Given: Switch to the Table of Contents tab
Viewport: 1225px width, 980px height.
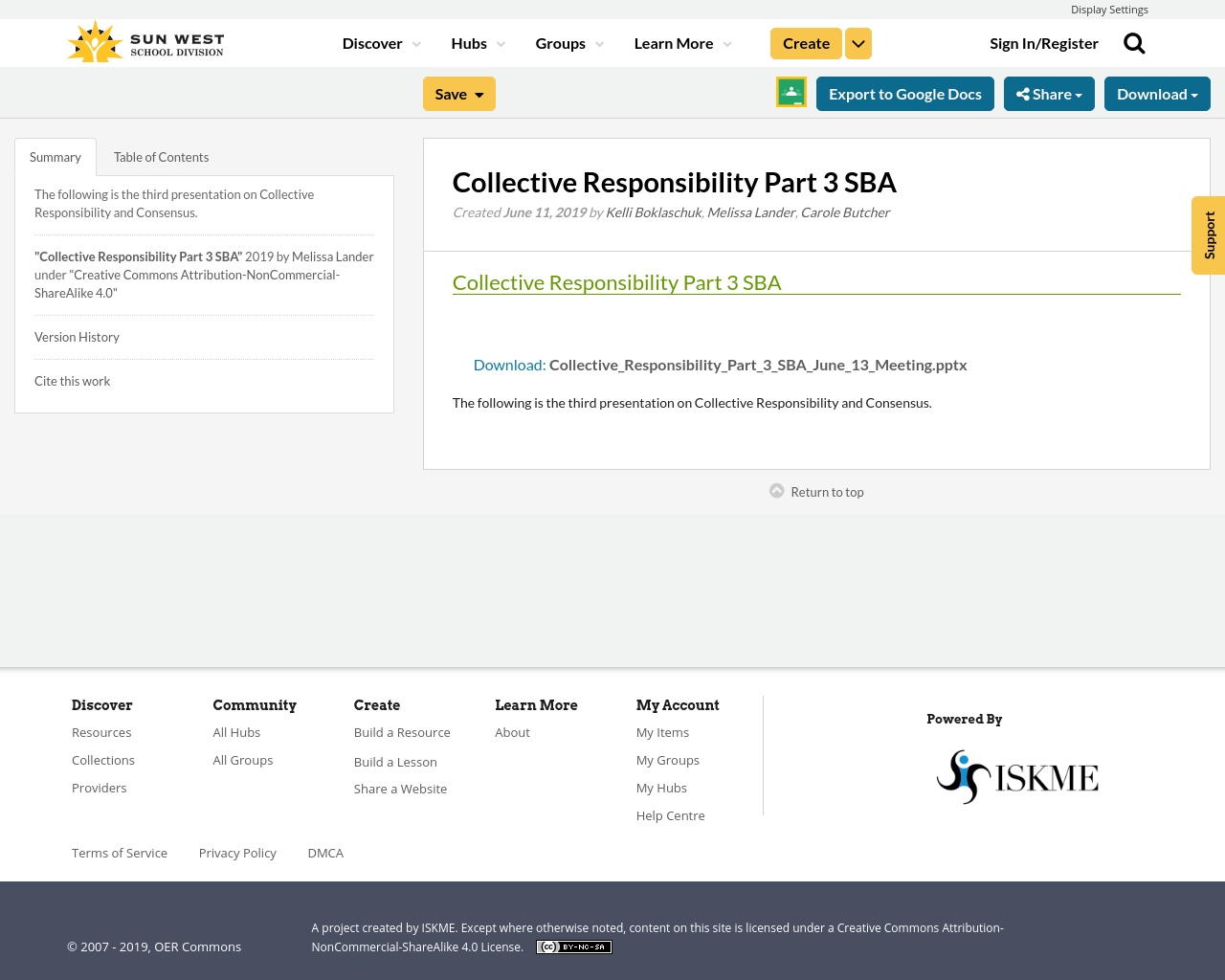Looking at the screenshot, I should [161, 155].
